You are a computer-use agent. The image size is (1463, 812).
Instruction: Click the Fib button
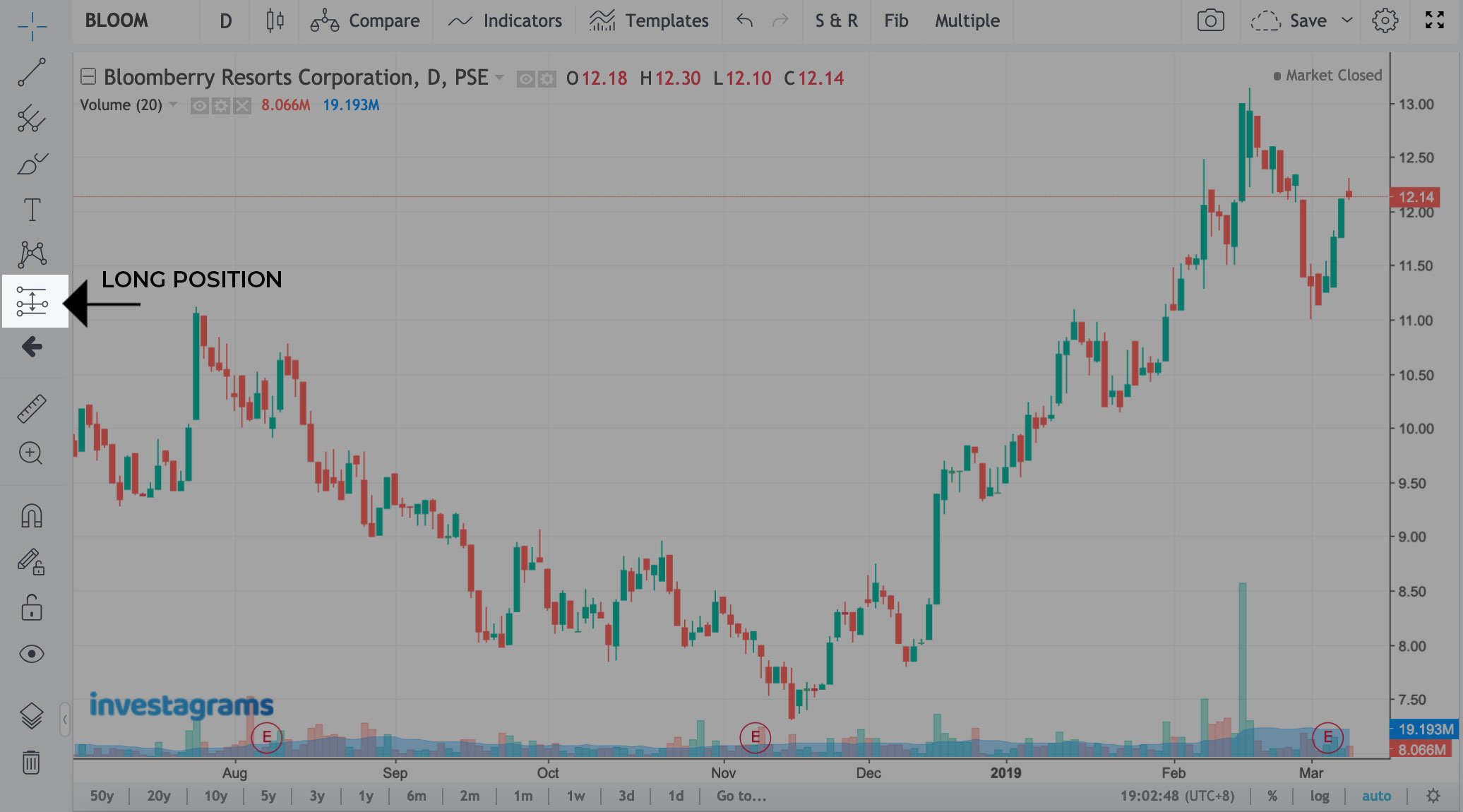click(896, 20)
